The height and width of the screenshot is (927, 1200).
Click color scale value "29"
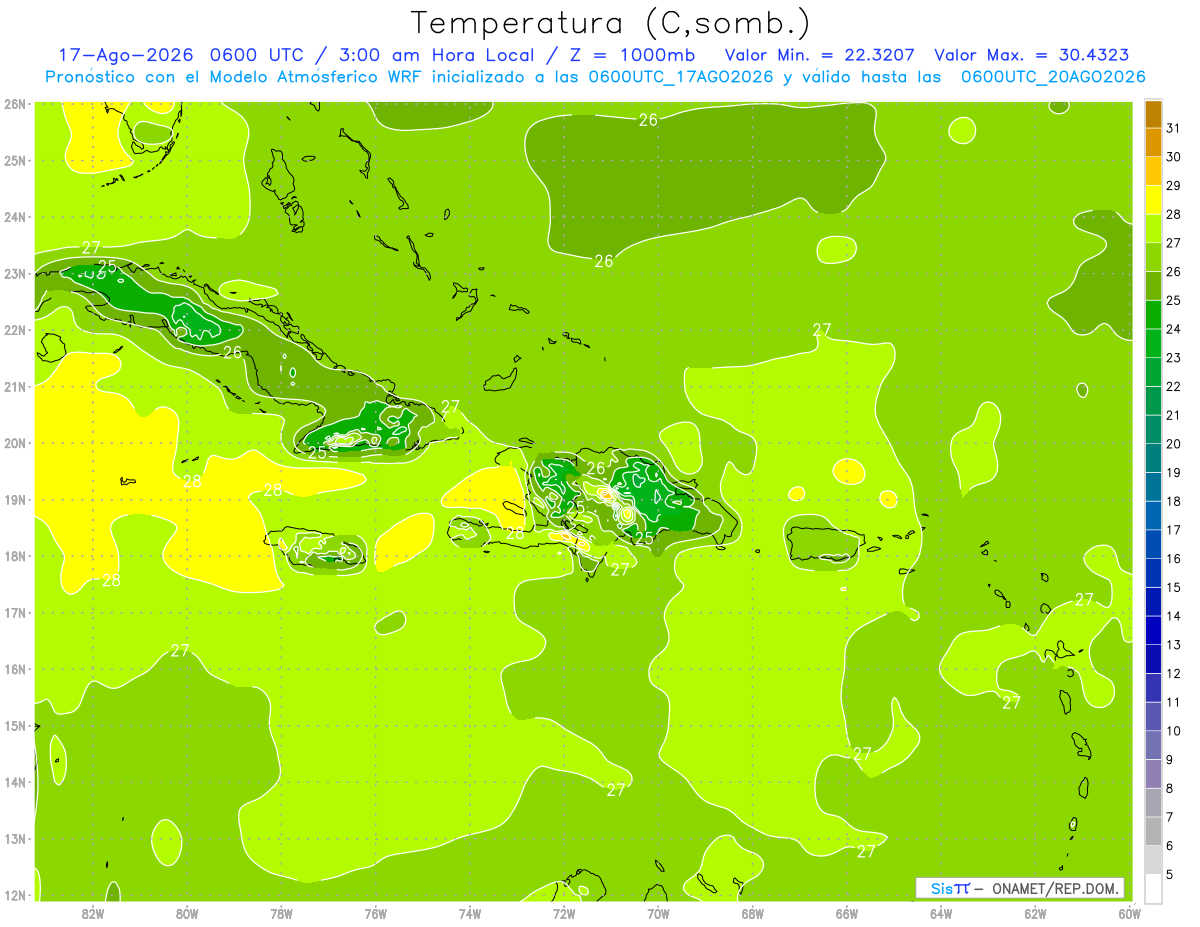click(1173, 186)
